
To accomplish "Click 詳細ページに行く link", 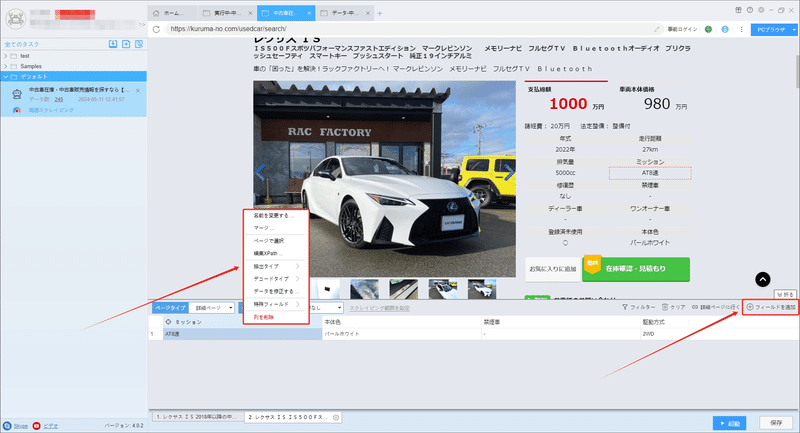I will point(715,307).
